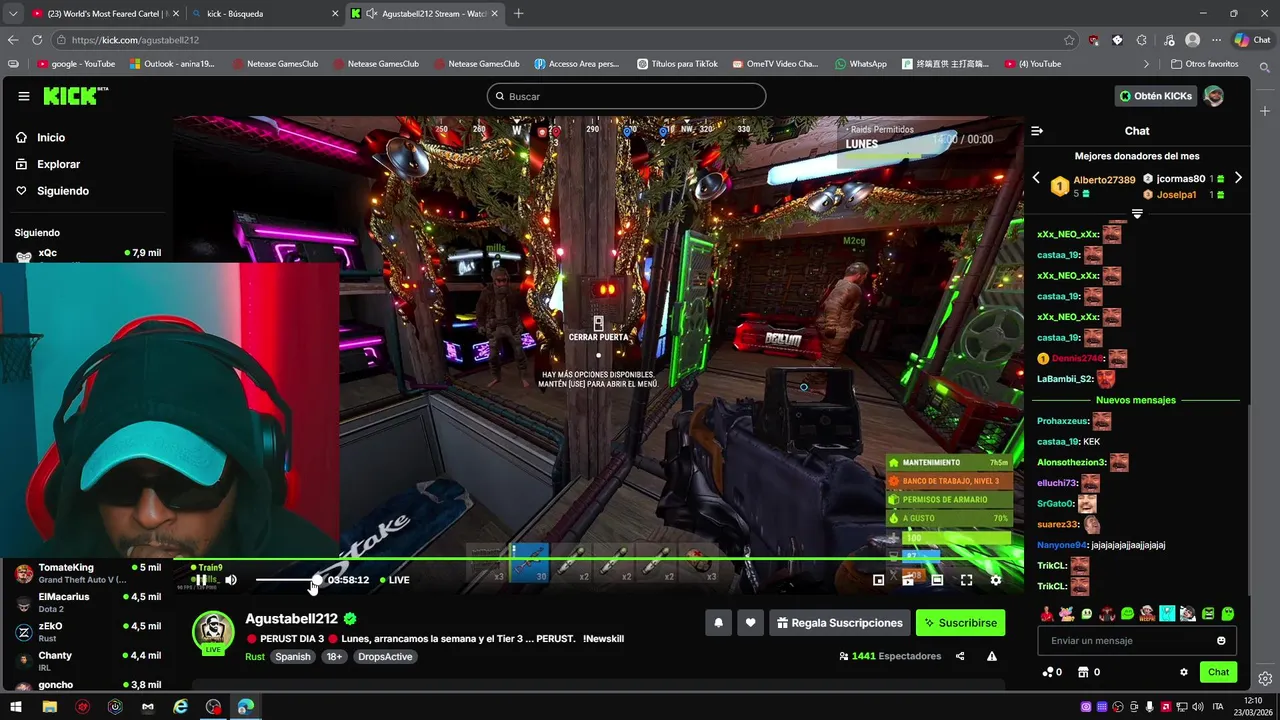Jump to LIVE indicator in player

coord(395,580)
